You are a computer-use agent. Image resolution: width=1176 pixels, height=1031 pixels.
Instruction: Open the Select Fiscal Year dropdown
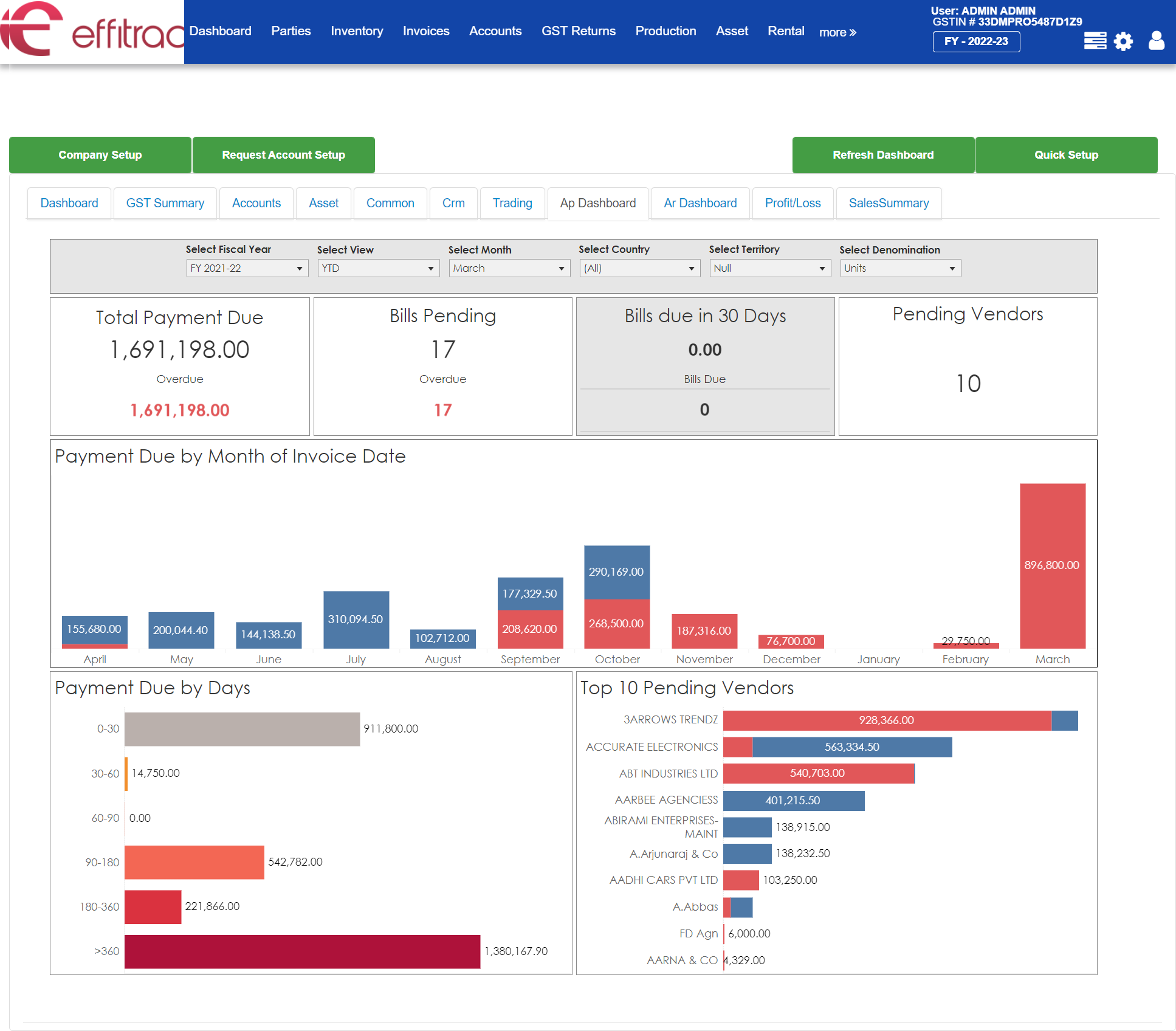point(247,267)
